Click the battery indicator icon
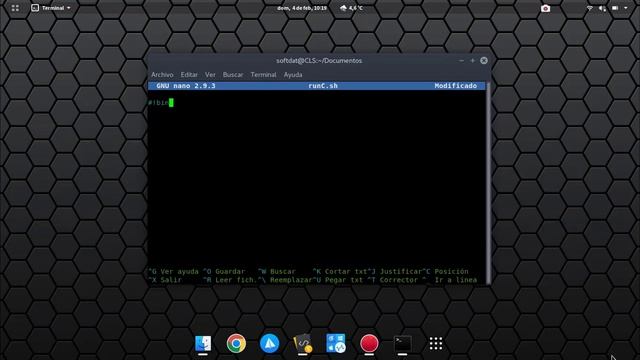Screen dimensions: 640x360 click(x=615, y=8)
